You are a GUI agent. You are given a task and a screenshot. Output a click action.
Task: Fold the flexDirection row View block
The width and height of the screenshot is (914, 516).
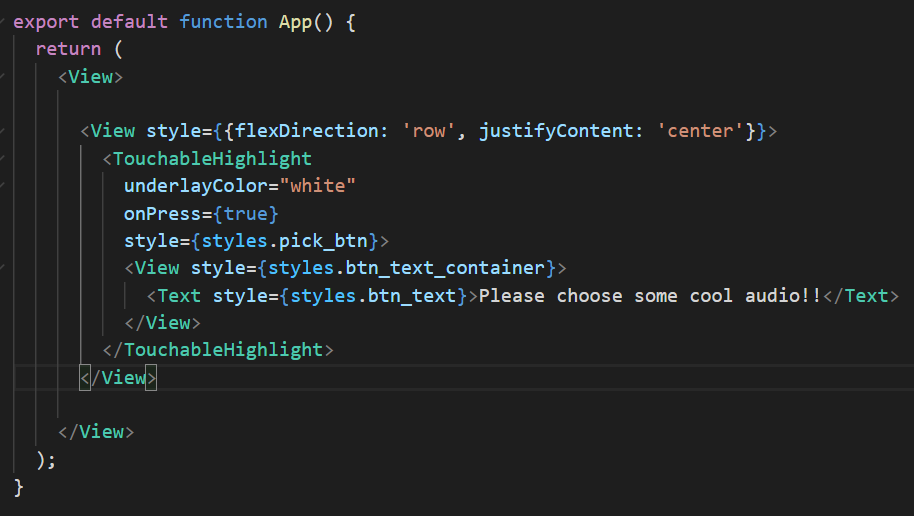click(x=4, y=131)
